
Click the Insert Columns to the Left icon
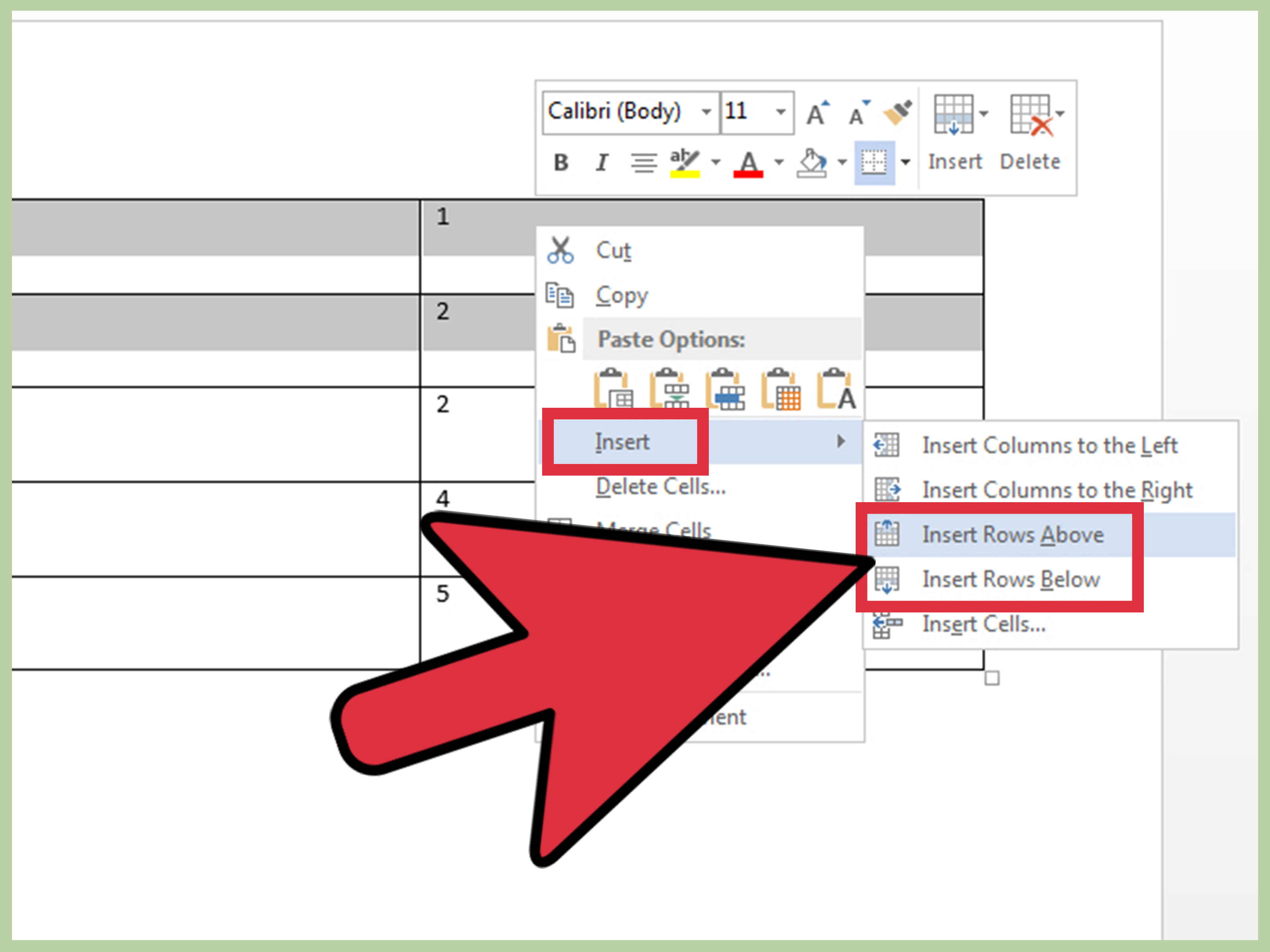887,445
